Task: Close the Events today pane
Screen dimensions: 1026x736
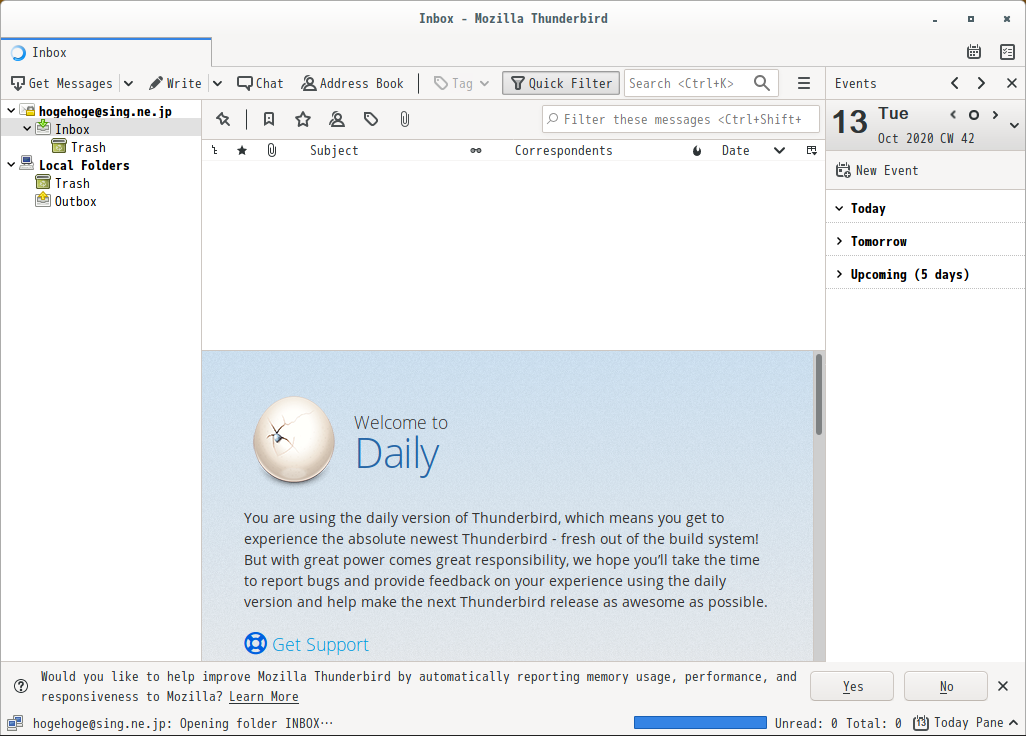Action: click(x=1012, y=83)
